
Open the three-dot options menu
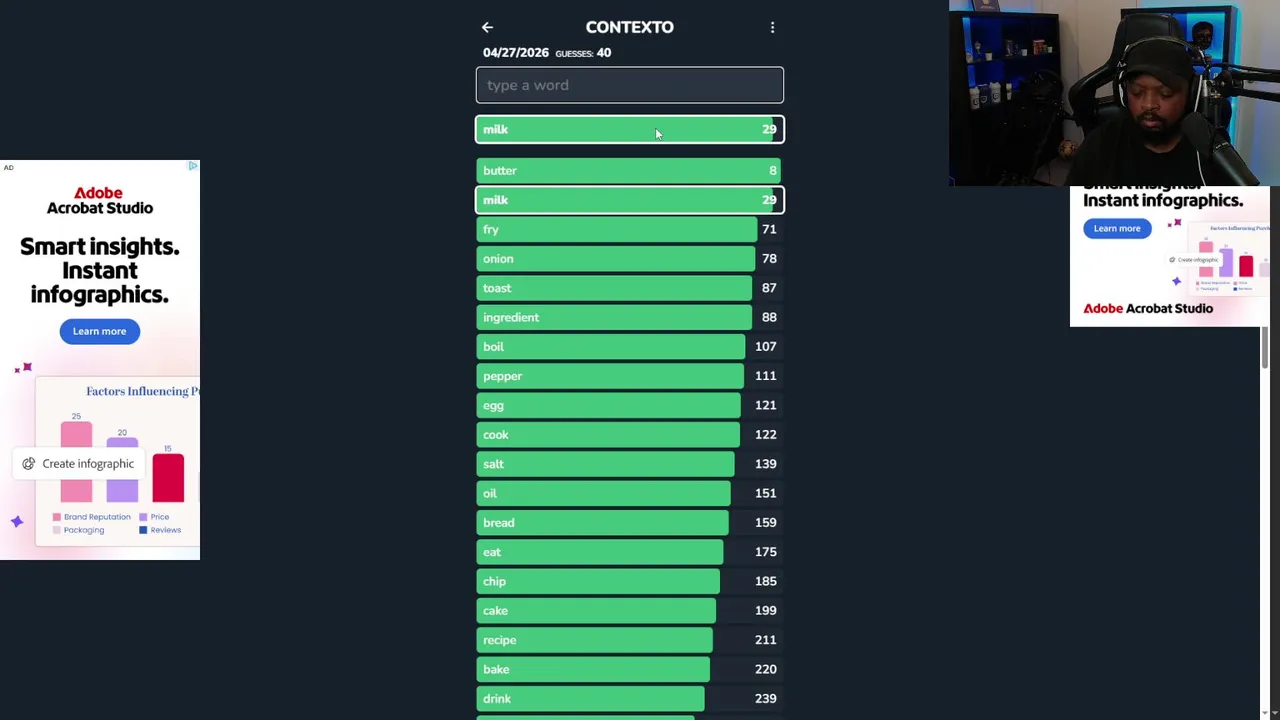point(772,28)
